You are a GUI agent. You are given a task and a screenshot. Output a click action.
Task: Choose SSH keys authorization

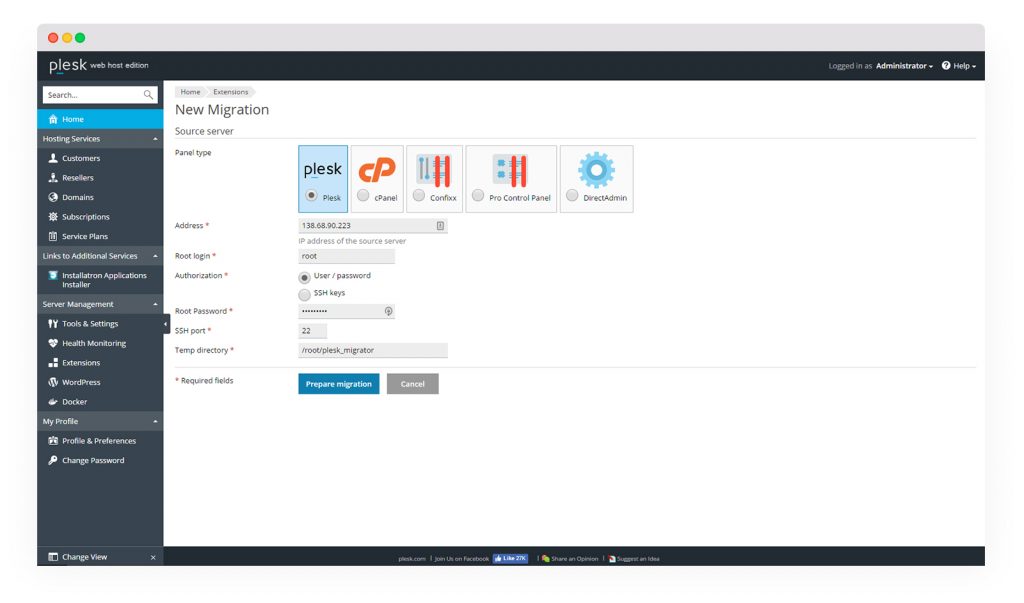tap(304, 295)
